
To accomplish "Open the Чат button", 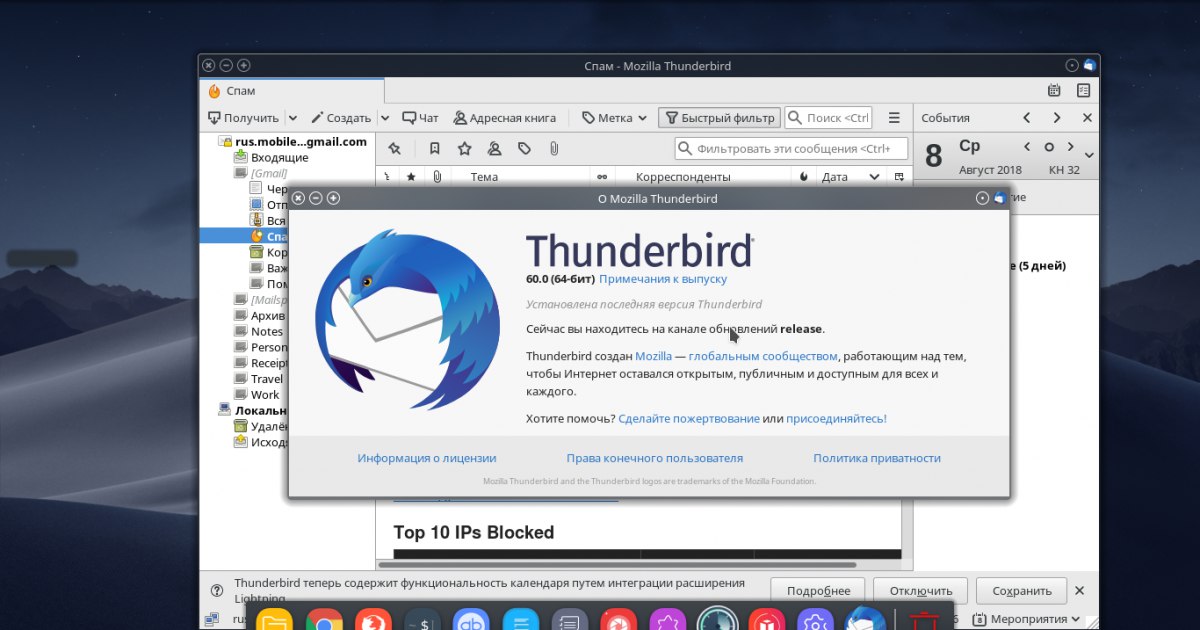I will pos(420,118).
